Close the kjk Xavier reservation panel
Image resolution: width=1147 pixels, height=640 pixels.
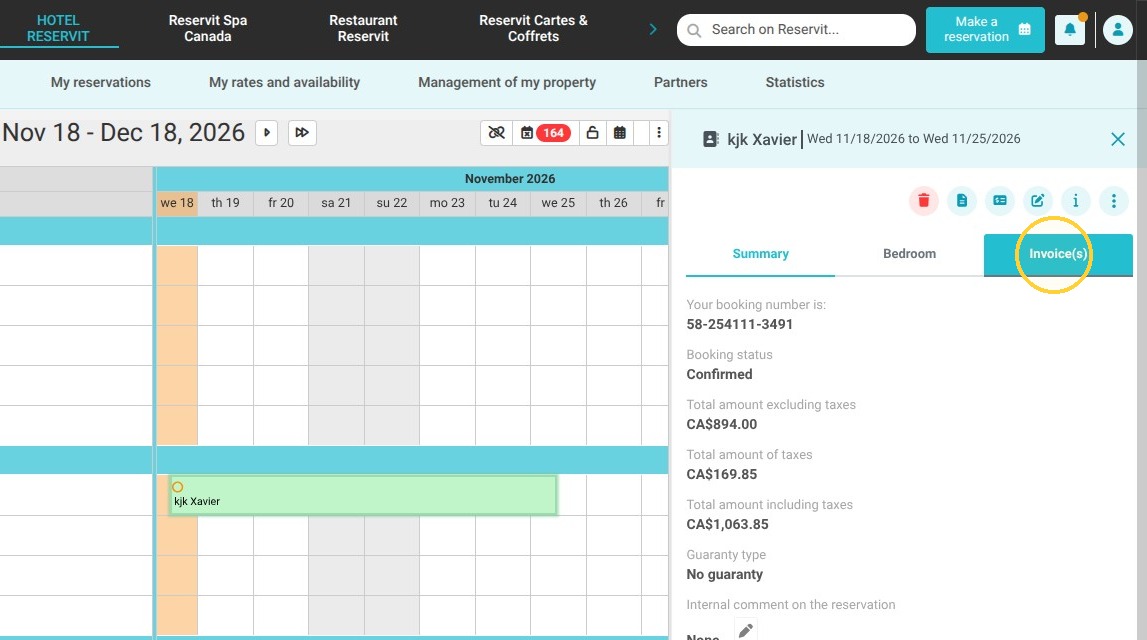[x=1118, y=139]
